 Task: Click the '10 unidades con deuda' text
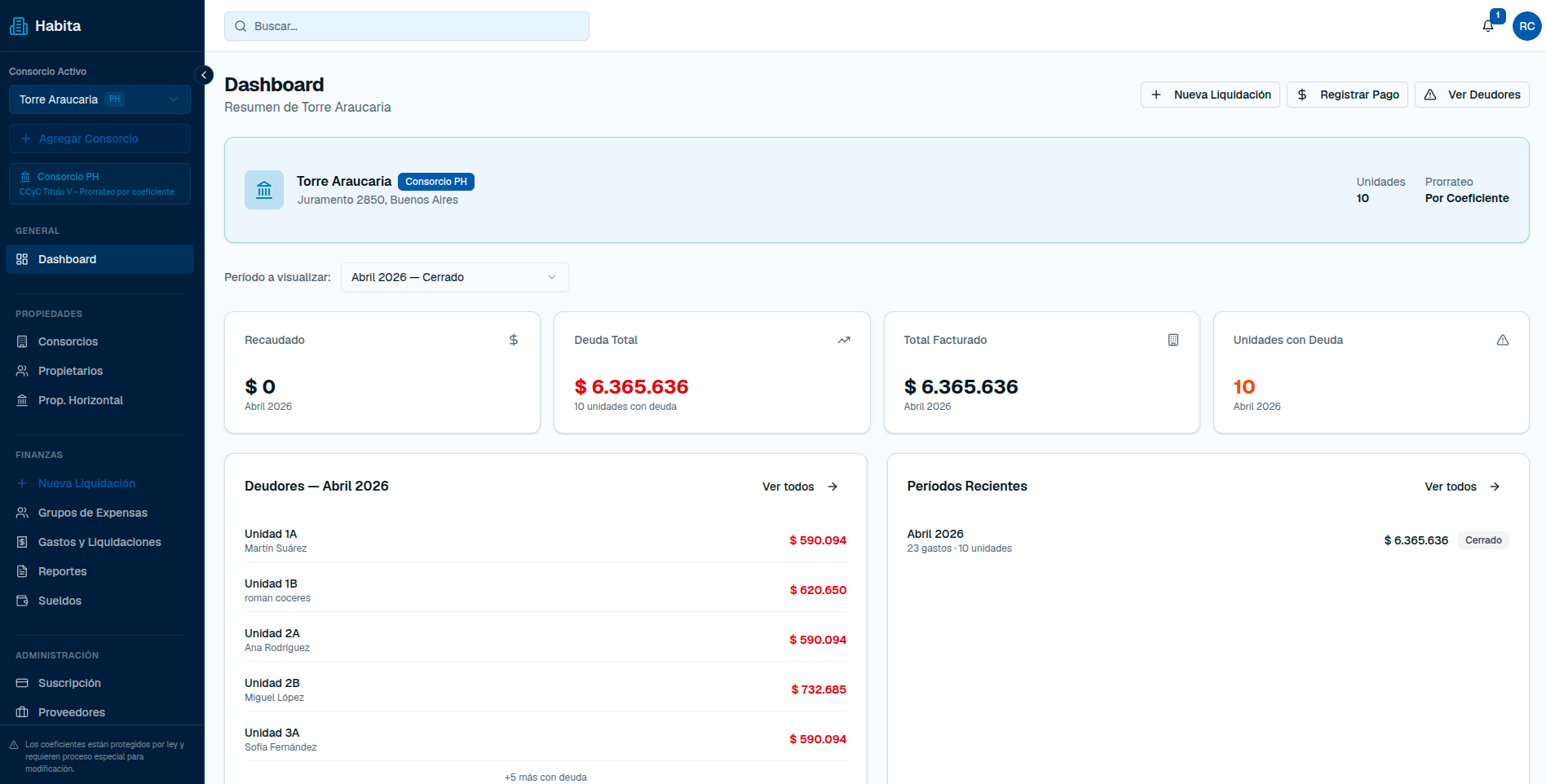click(625, 407)
